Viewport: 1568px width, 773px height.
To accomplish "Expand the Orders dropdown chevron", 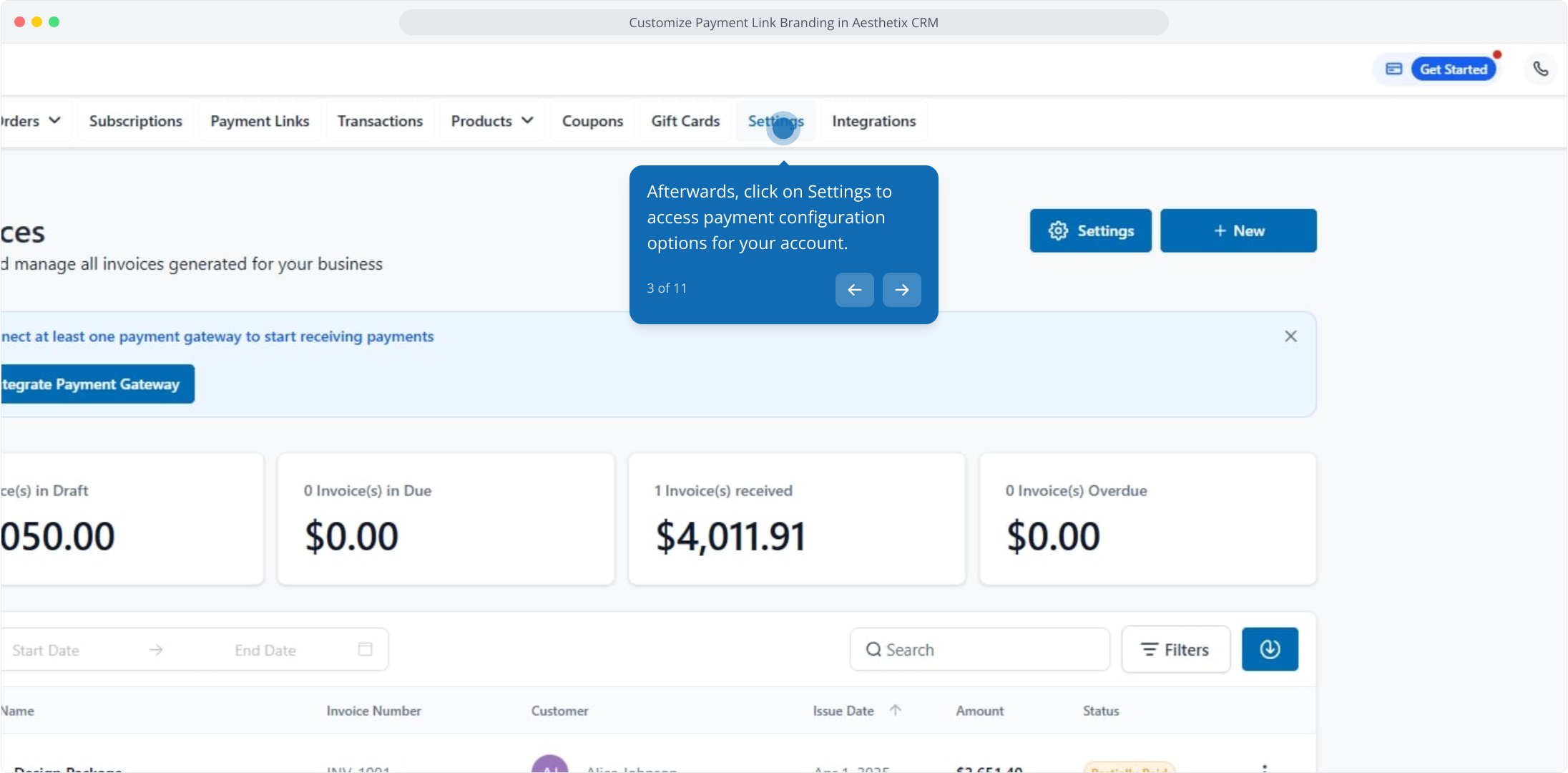I will click(54, 120).
